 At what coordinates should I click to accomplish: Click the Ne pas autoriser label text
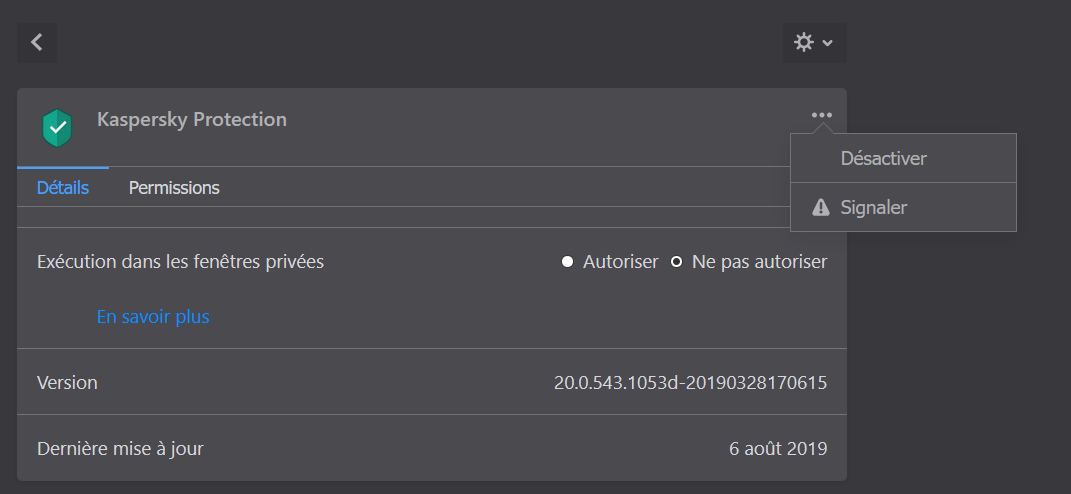759,262
